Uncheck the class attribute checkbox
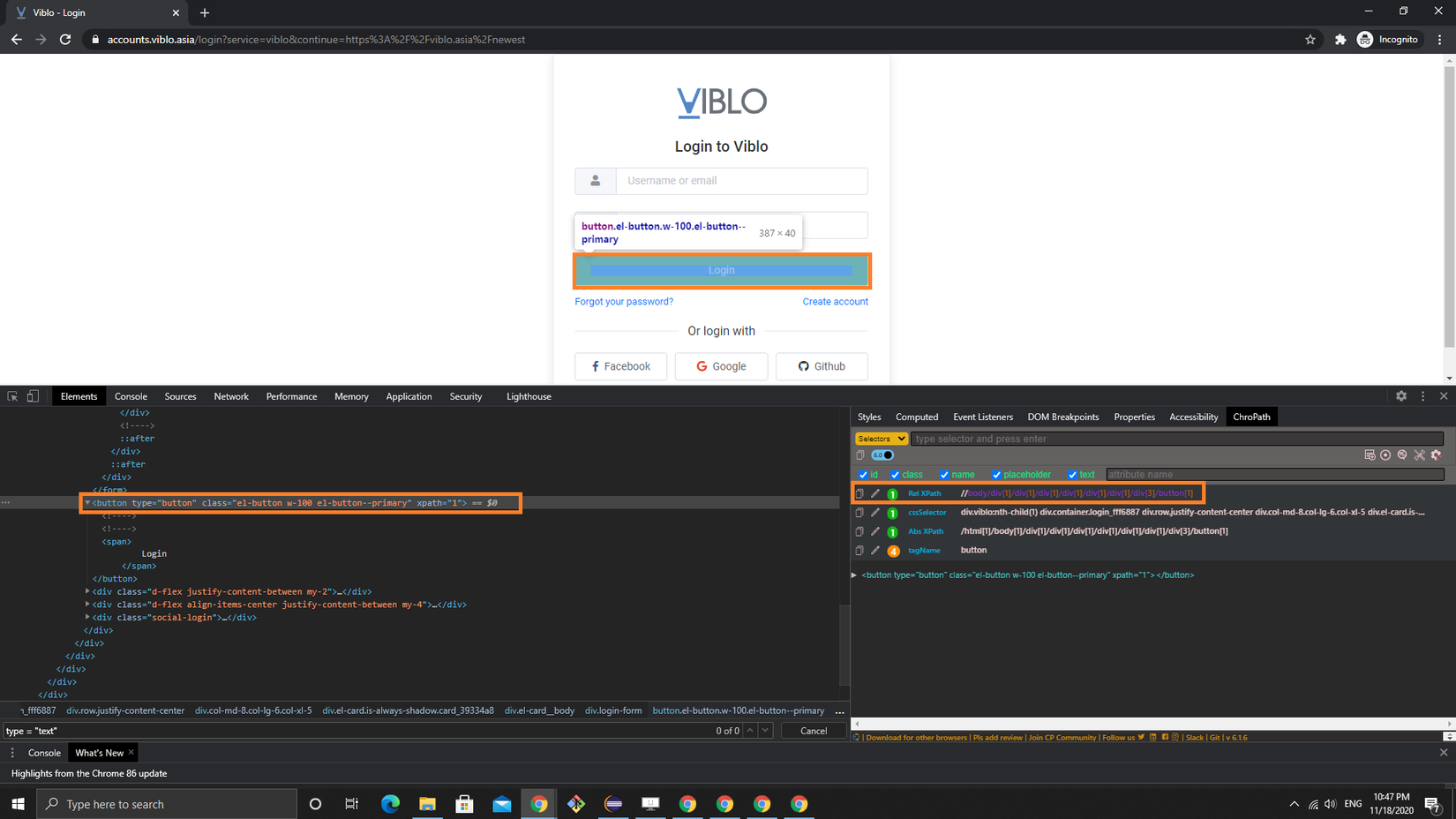This screenshot has height=819, width=1456. [x=895, y=475]
